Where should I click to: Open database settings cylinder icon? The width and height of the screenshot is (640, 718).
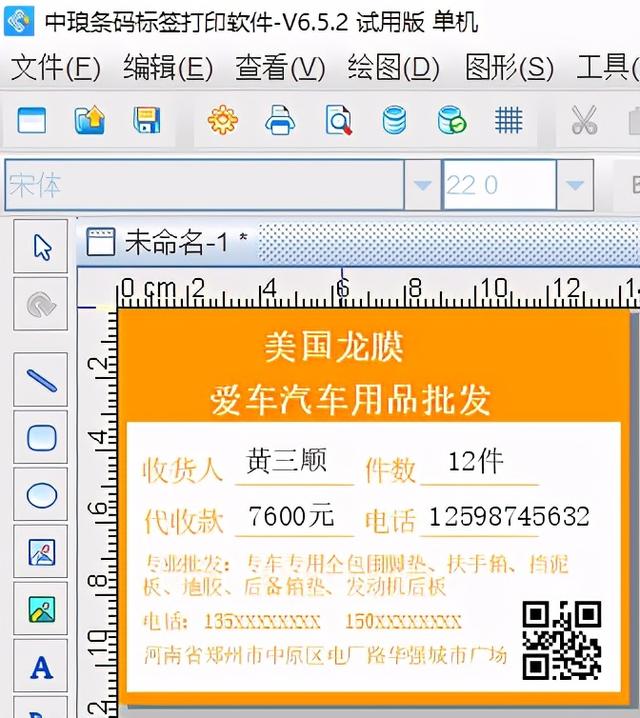tap(394, 120)
